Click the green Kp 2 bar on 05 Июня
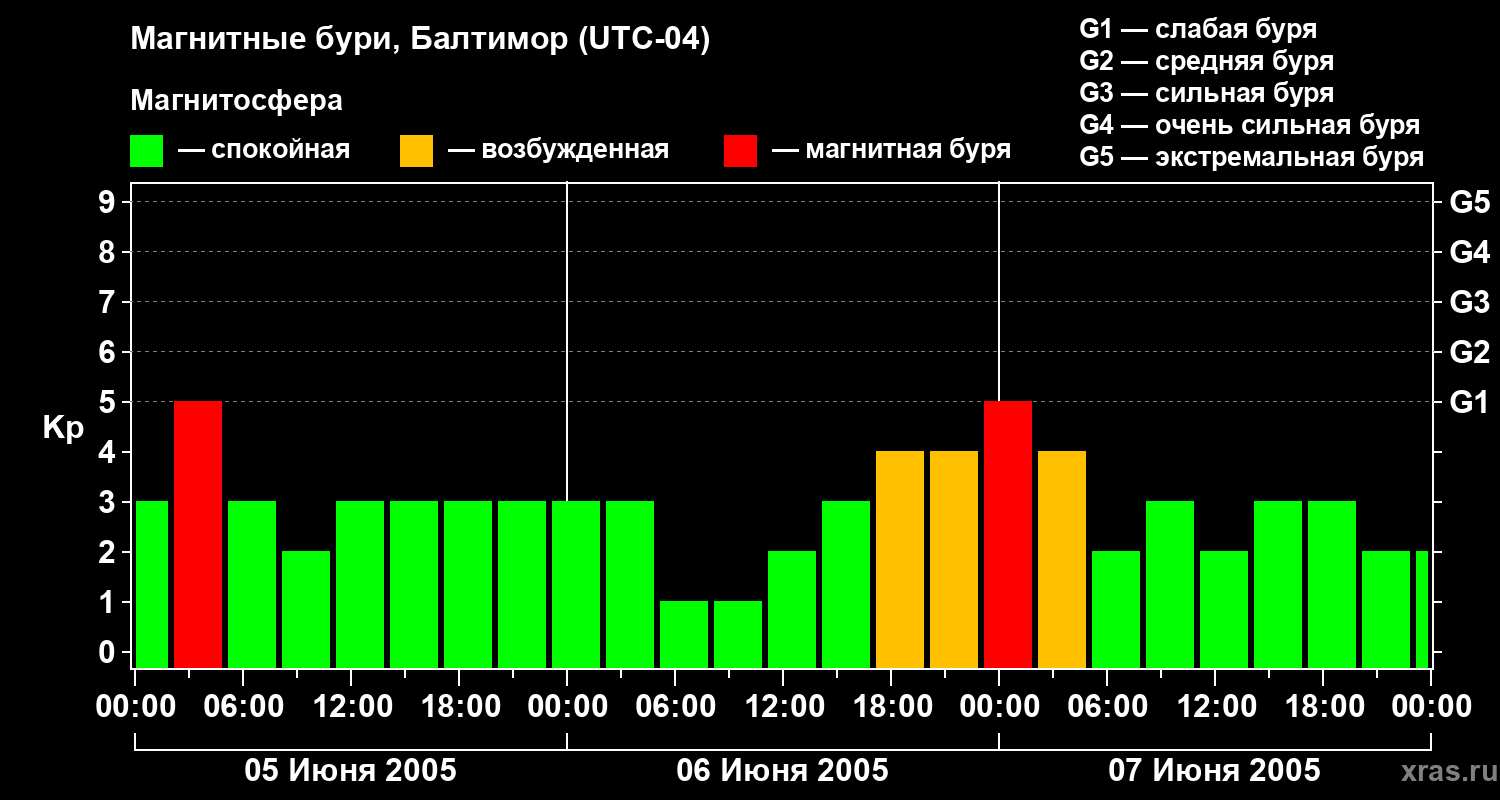Image resolution: width=1500 pixels, height=800 pixels. (306, 610)
